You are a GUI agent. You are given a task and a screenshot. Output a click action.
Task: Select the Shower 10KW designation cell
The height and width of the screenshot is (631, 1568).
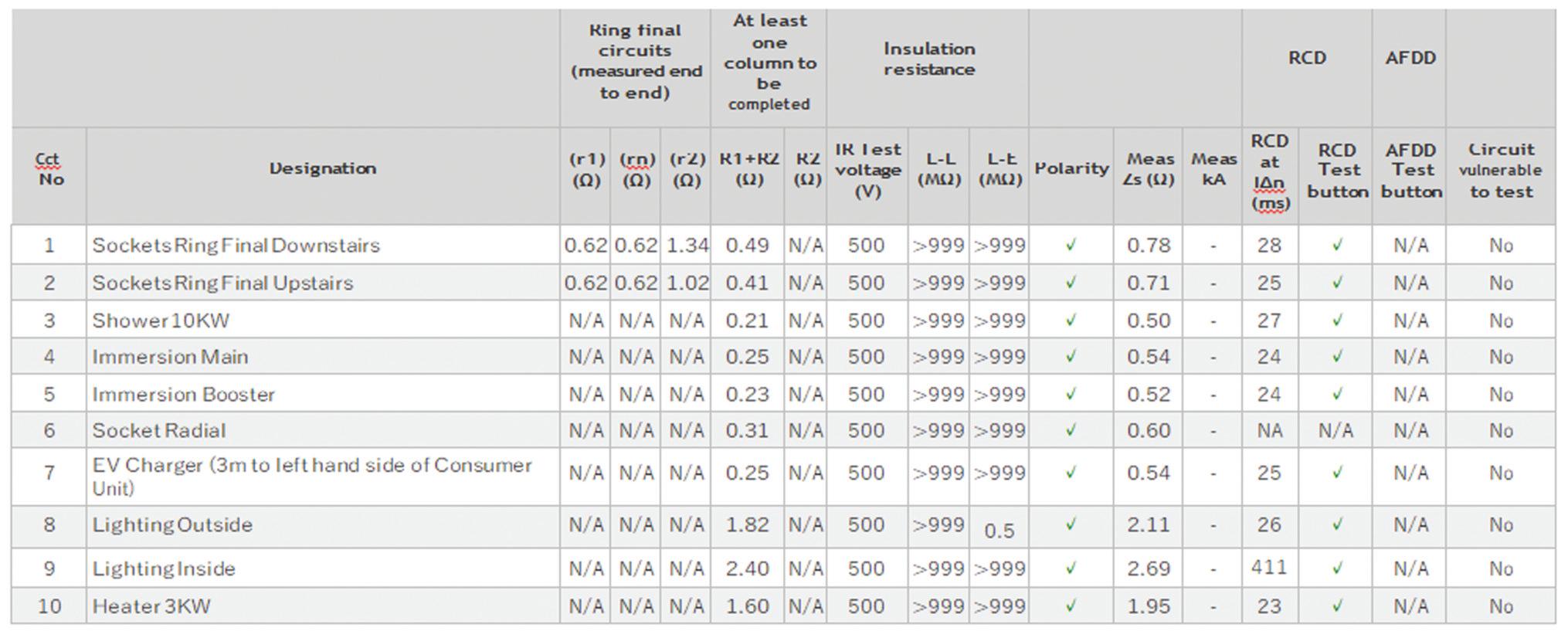pyautogui.click(x=161, y=321)
